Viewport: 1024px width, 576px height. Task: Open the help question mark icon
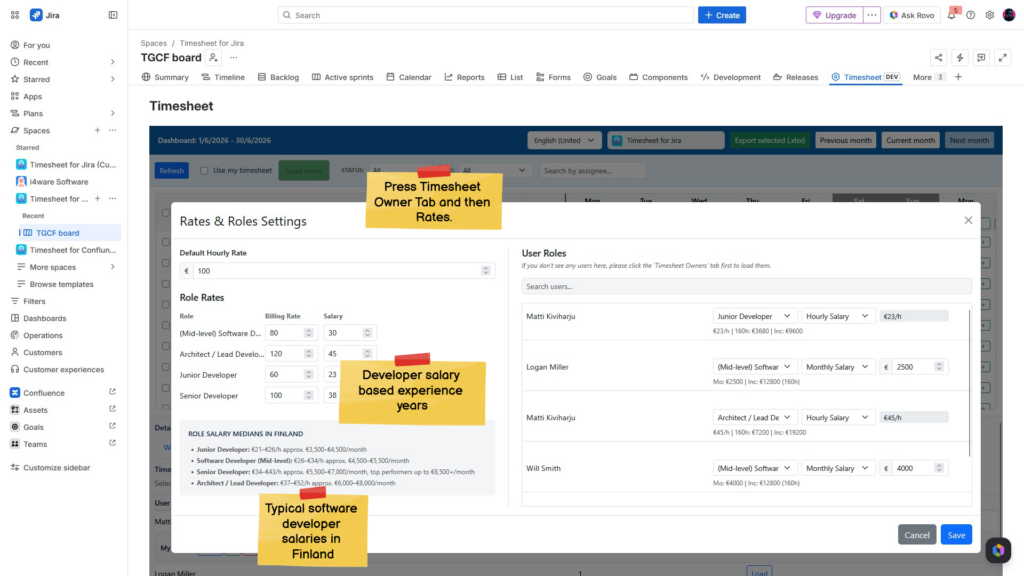point(970,15)
